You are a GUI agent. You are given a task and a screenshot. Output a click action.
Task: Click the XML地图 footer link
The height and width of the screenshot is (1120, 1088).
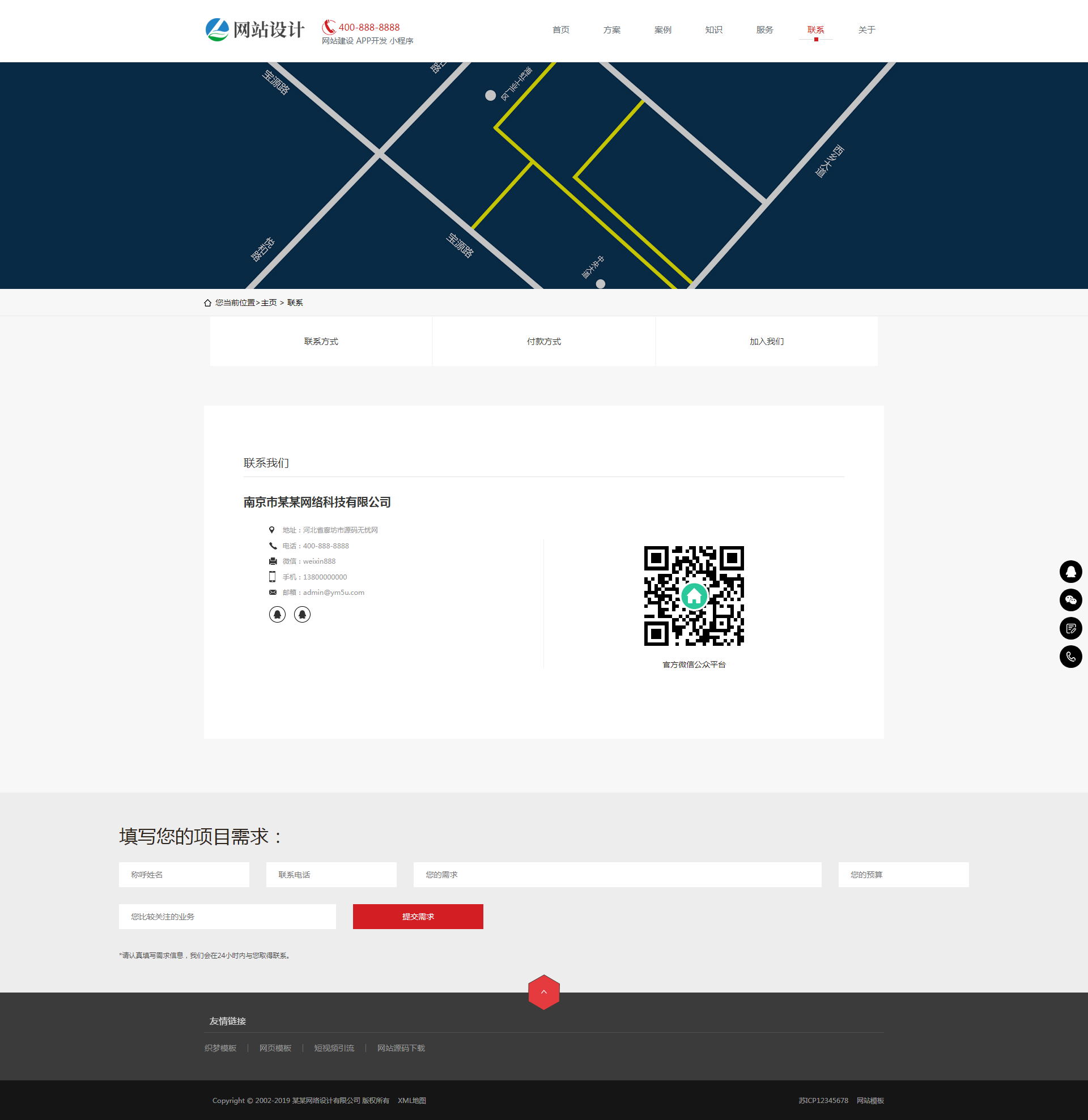coord(411,1101)
